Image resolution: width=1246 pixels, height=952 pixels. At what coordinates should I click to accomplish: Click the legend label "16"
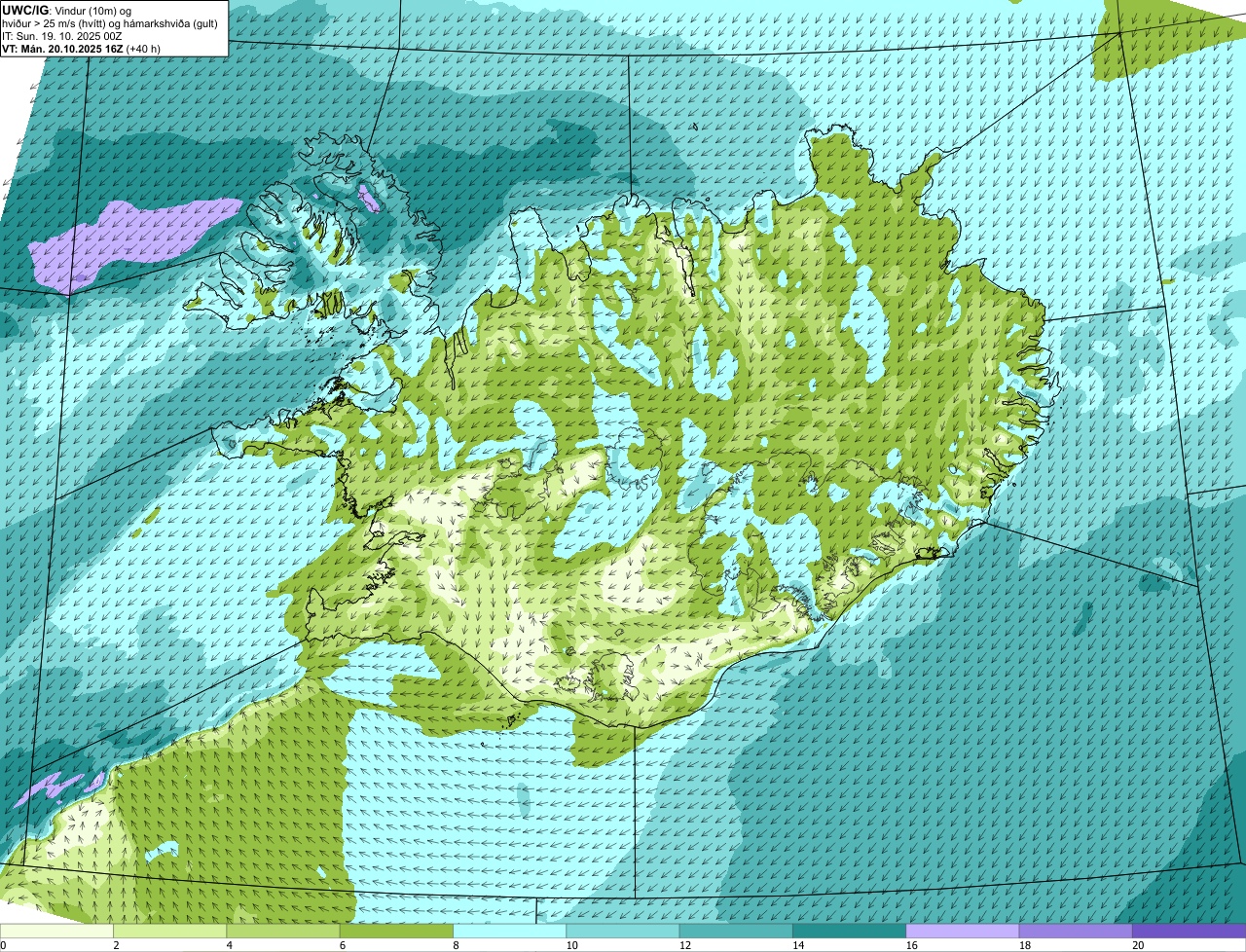[911, 945]
